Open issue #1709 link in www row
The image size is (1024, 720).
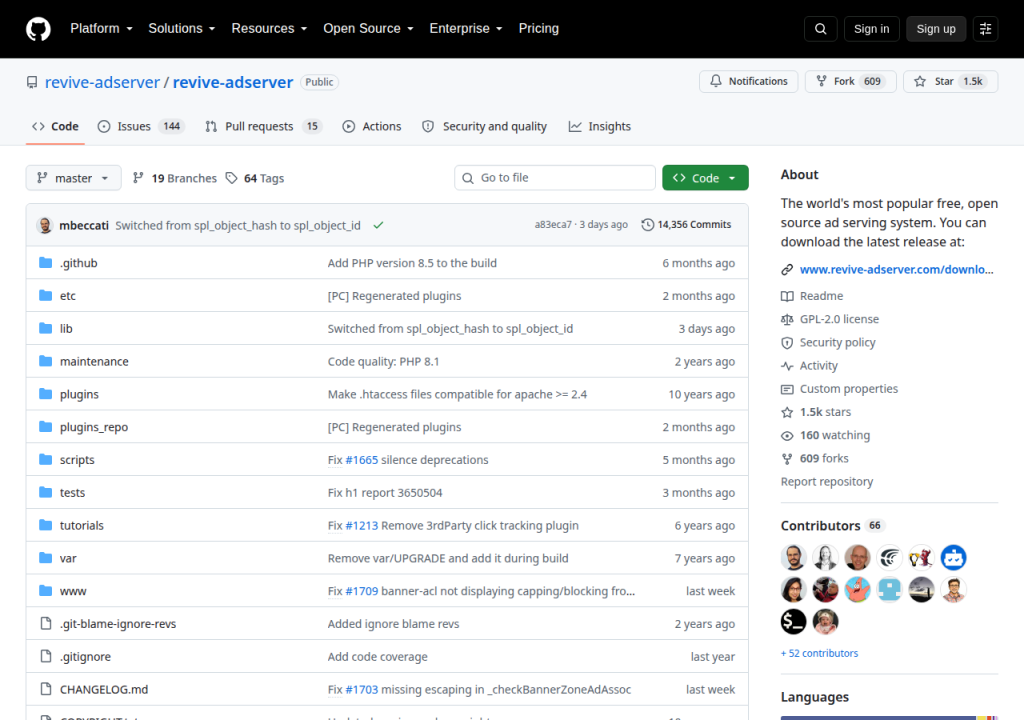[362, 591]
